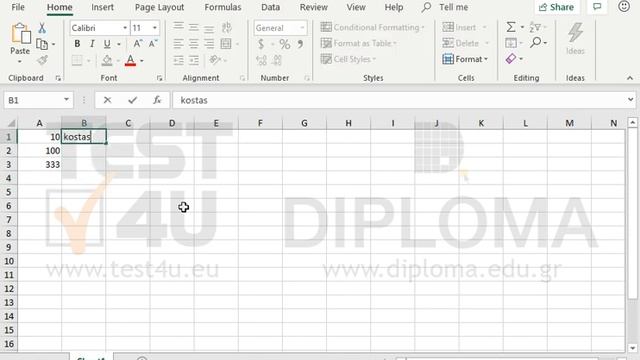Click the Insert cells button
This screenshot has height=360, width=640.
point(460,27)
